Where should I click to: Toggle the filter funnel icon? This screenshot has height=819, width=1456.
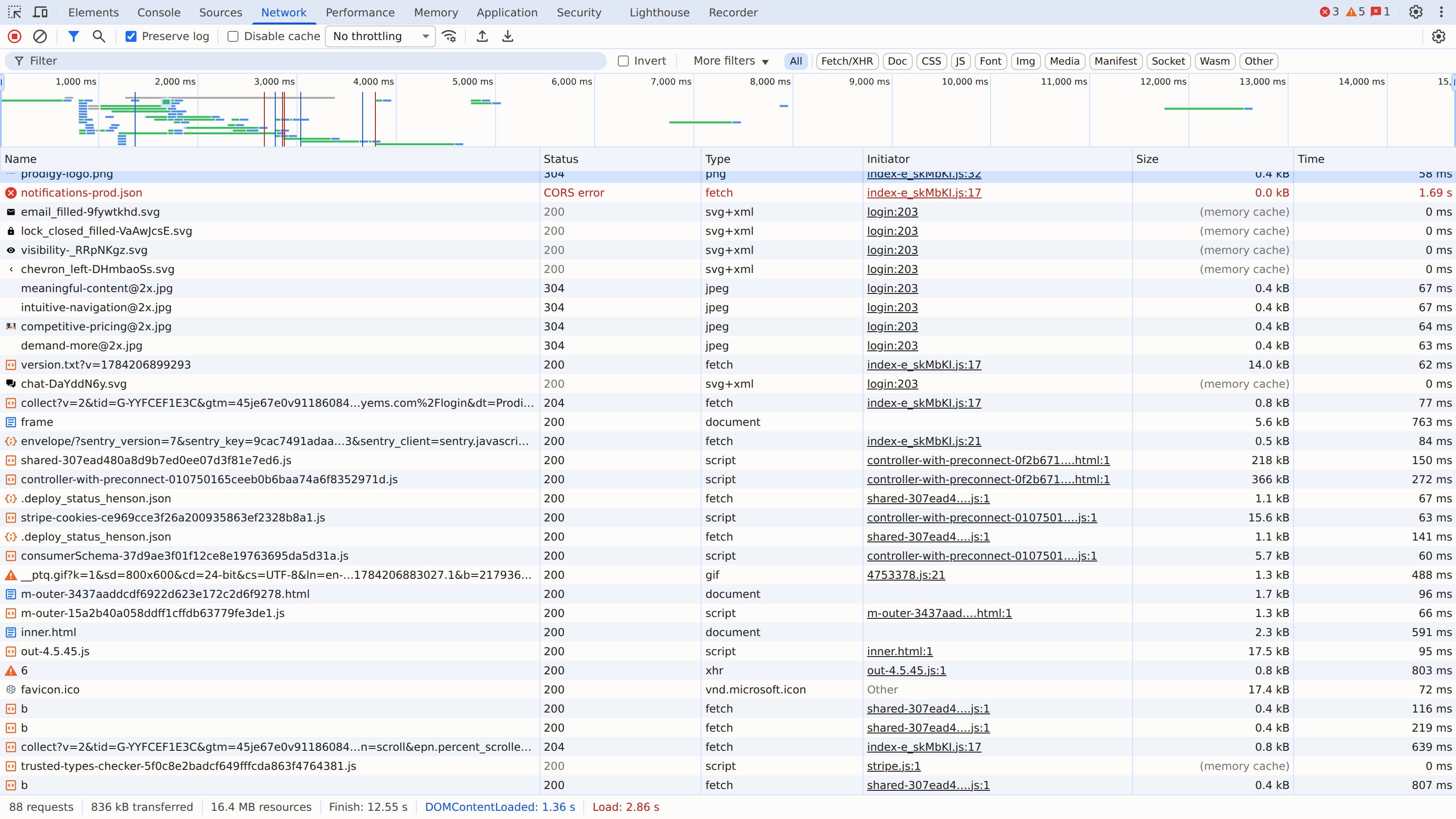point(73,36)
